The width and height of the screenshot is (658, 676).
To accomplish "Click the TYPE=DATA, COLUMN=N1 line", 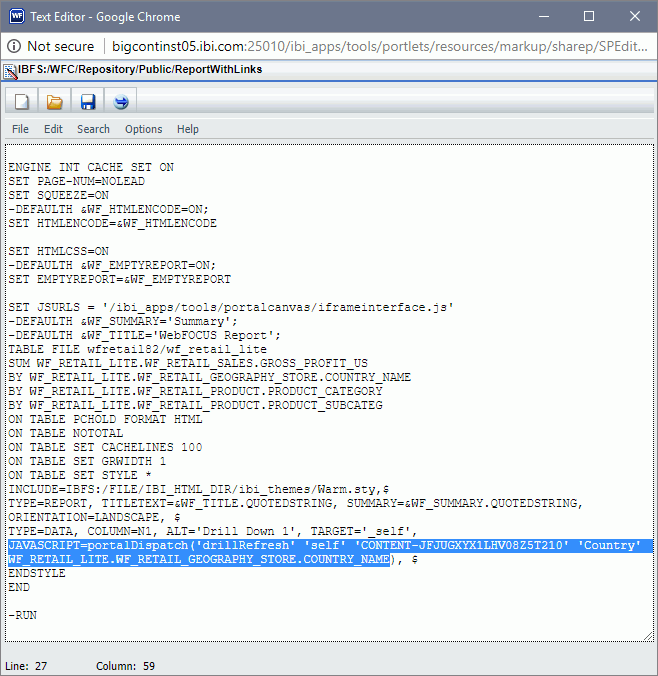I will (x=213, y=531).
